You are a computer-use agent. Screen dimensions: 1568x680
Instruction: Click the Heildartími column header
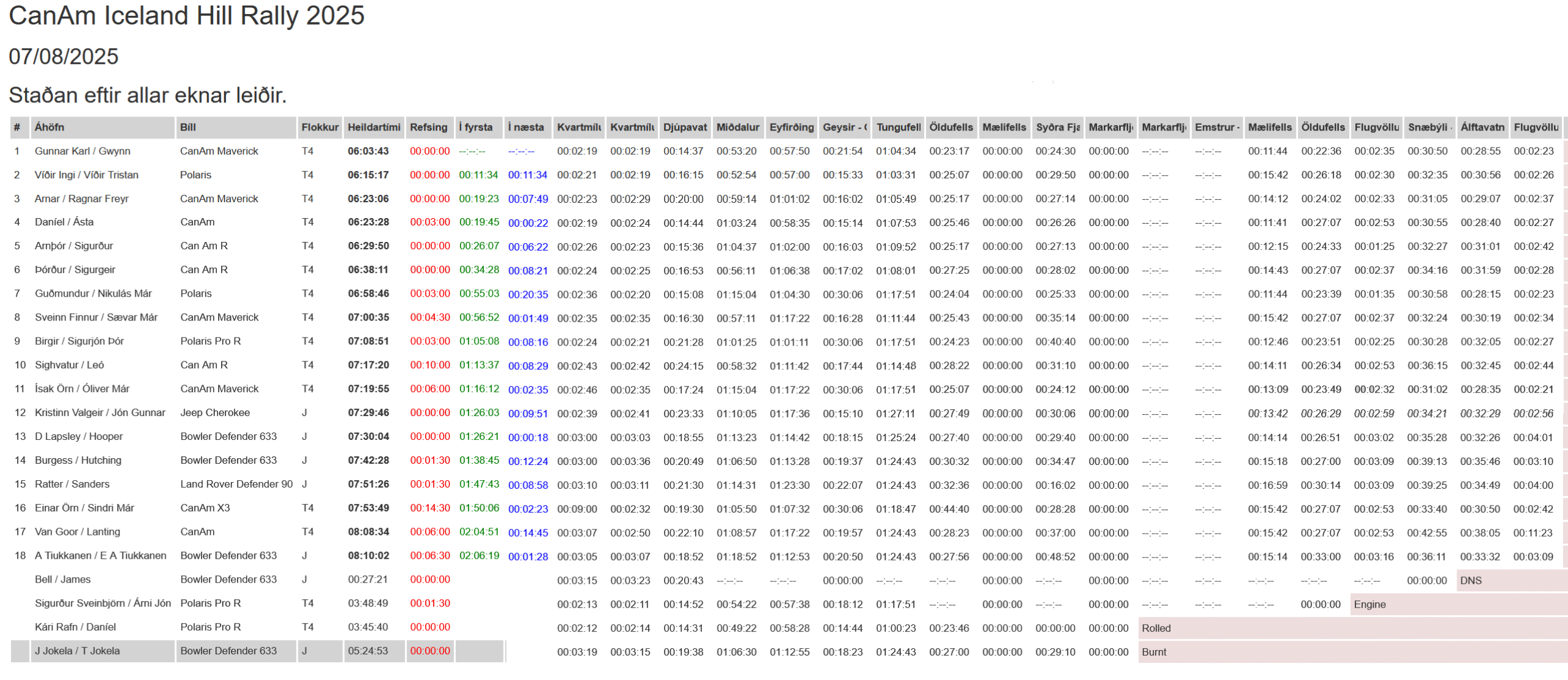tap(374, 127)
